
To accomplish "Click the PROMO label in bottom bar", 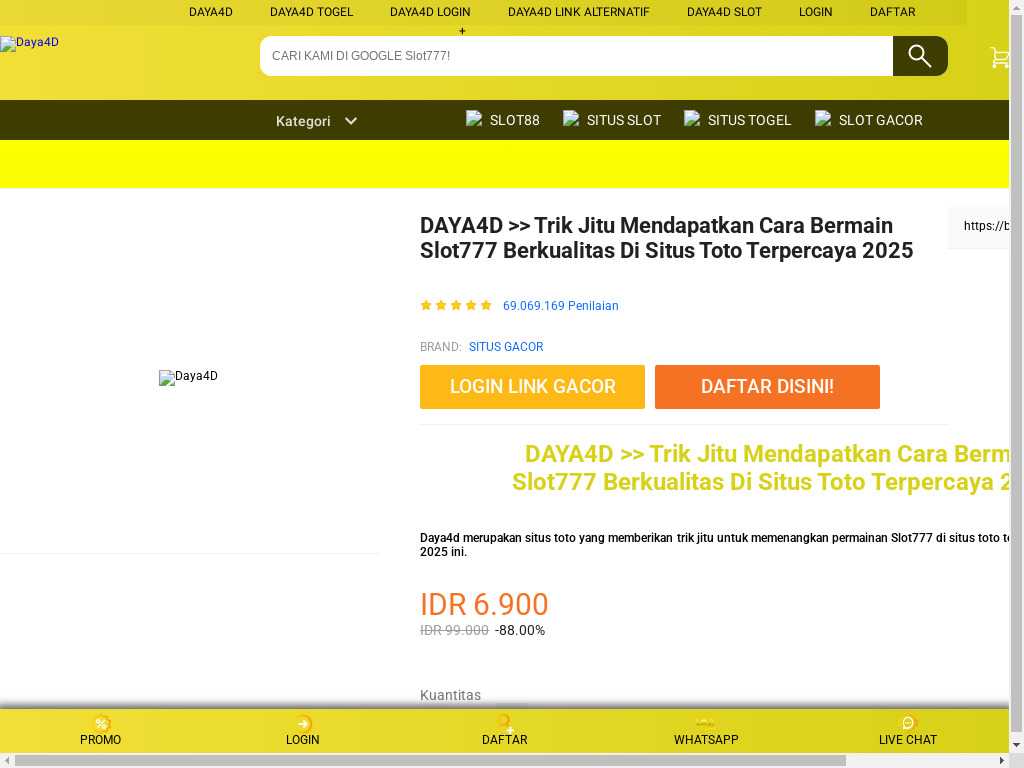I will (x=101, y=739).
